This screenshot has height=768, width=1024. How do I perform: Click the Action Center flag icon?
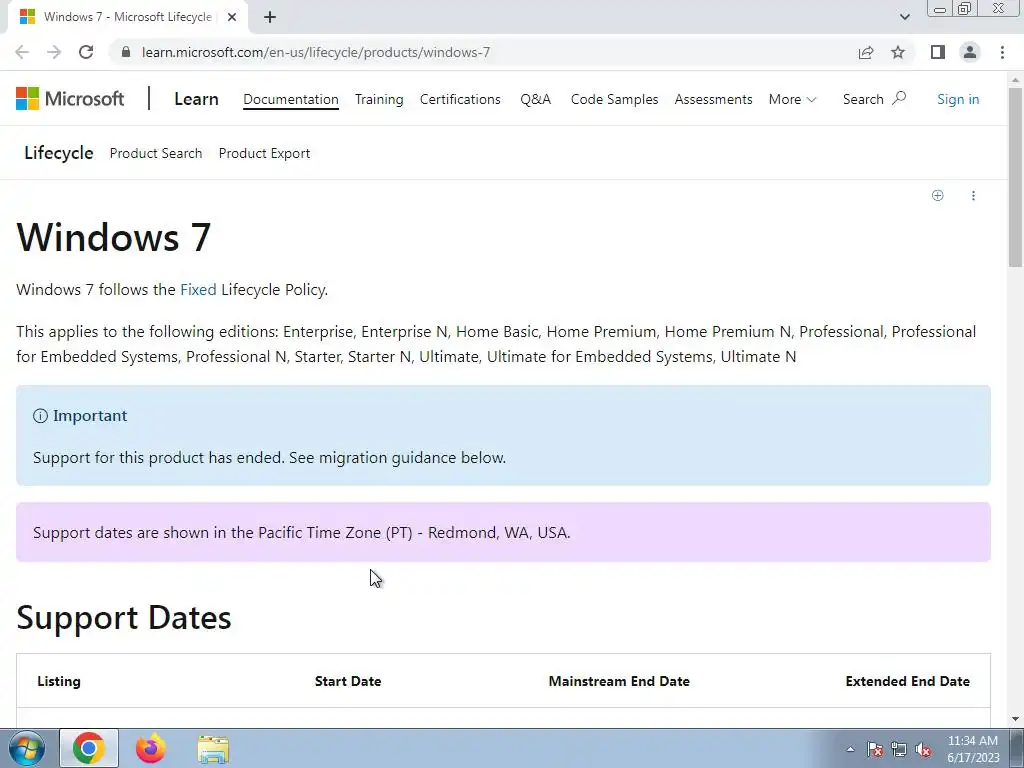point(875,749)
